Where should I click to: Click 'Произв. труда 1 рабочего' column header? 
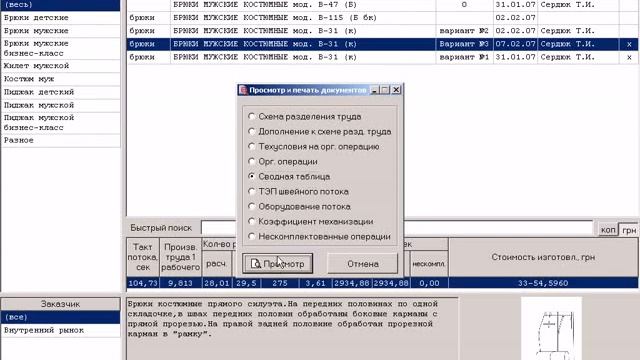click(180, 257)
